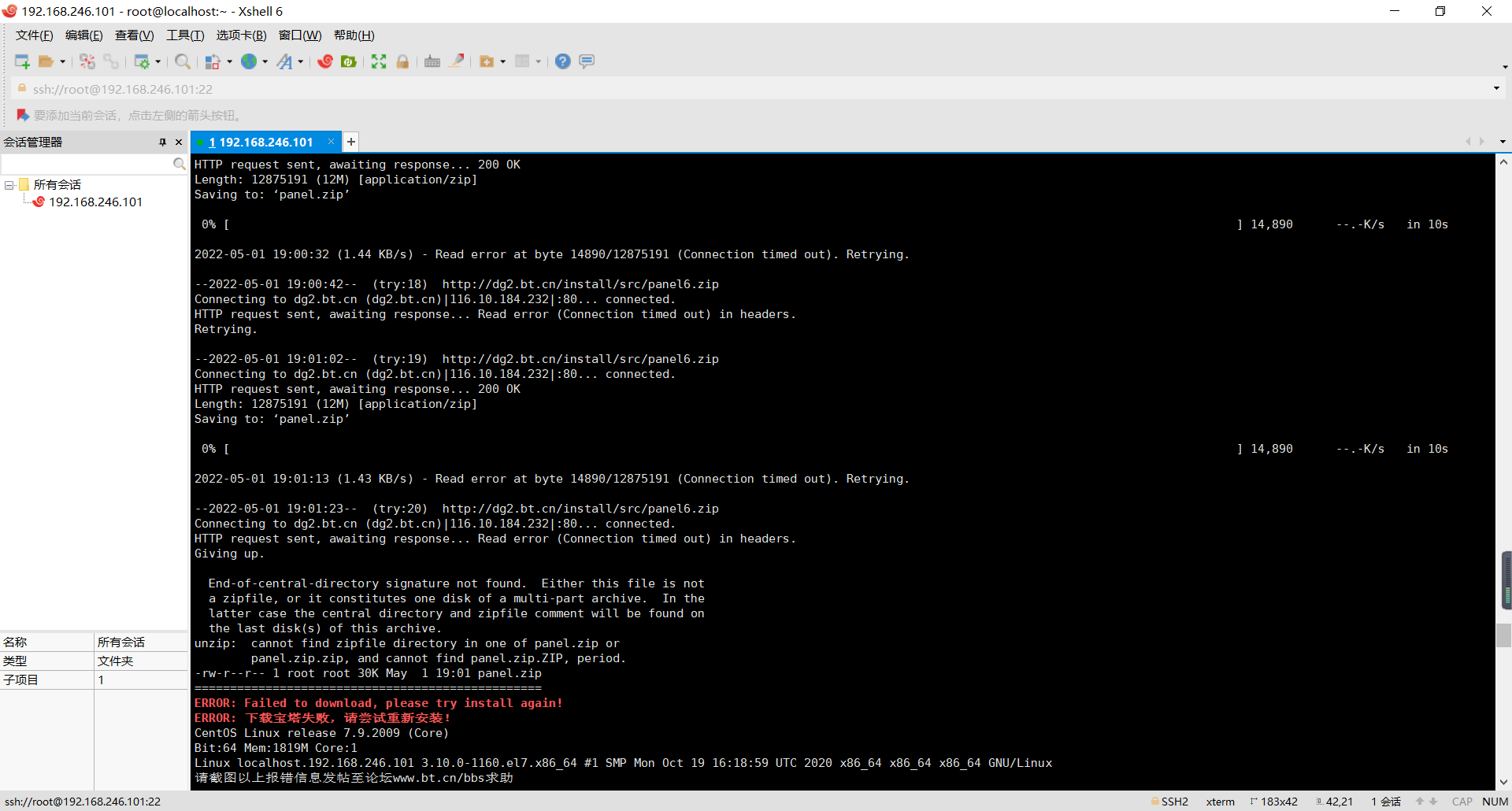This screenshot has width=1512, height=811.
Task: Expand the address bar history dropdown
Action: pos(1496,88)
